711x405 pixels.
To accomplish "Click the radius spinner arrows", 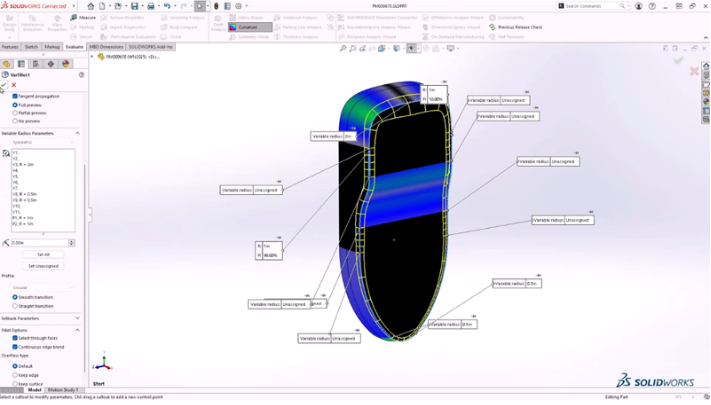I will click(x=72, y=243).
